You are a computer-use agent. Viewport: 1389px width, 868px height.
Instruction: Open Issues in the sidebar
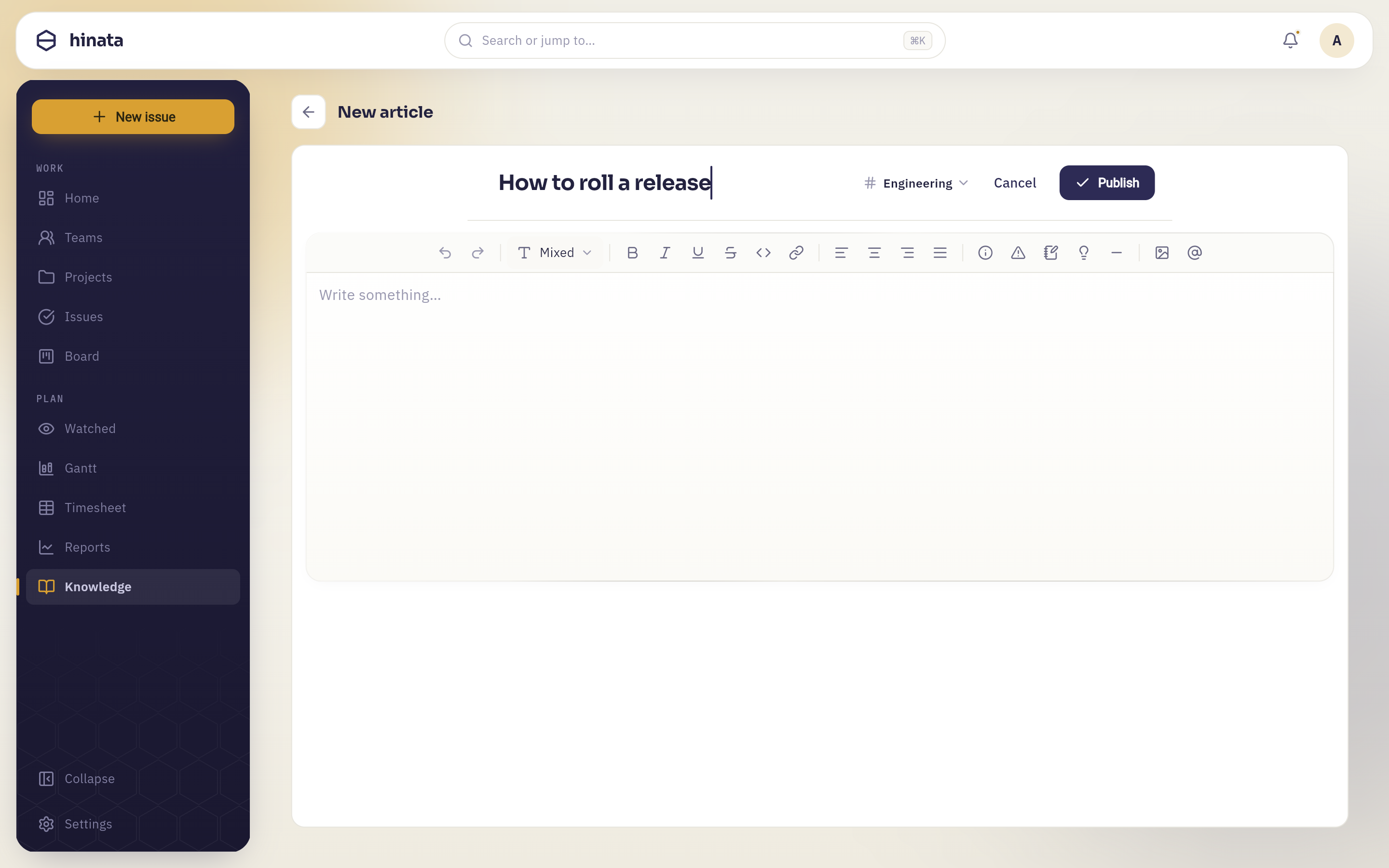click(x=133, y=317)
